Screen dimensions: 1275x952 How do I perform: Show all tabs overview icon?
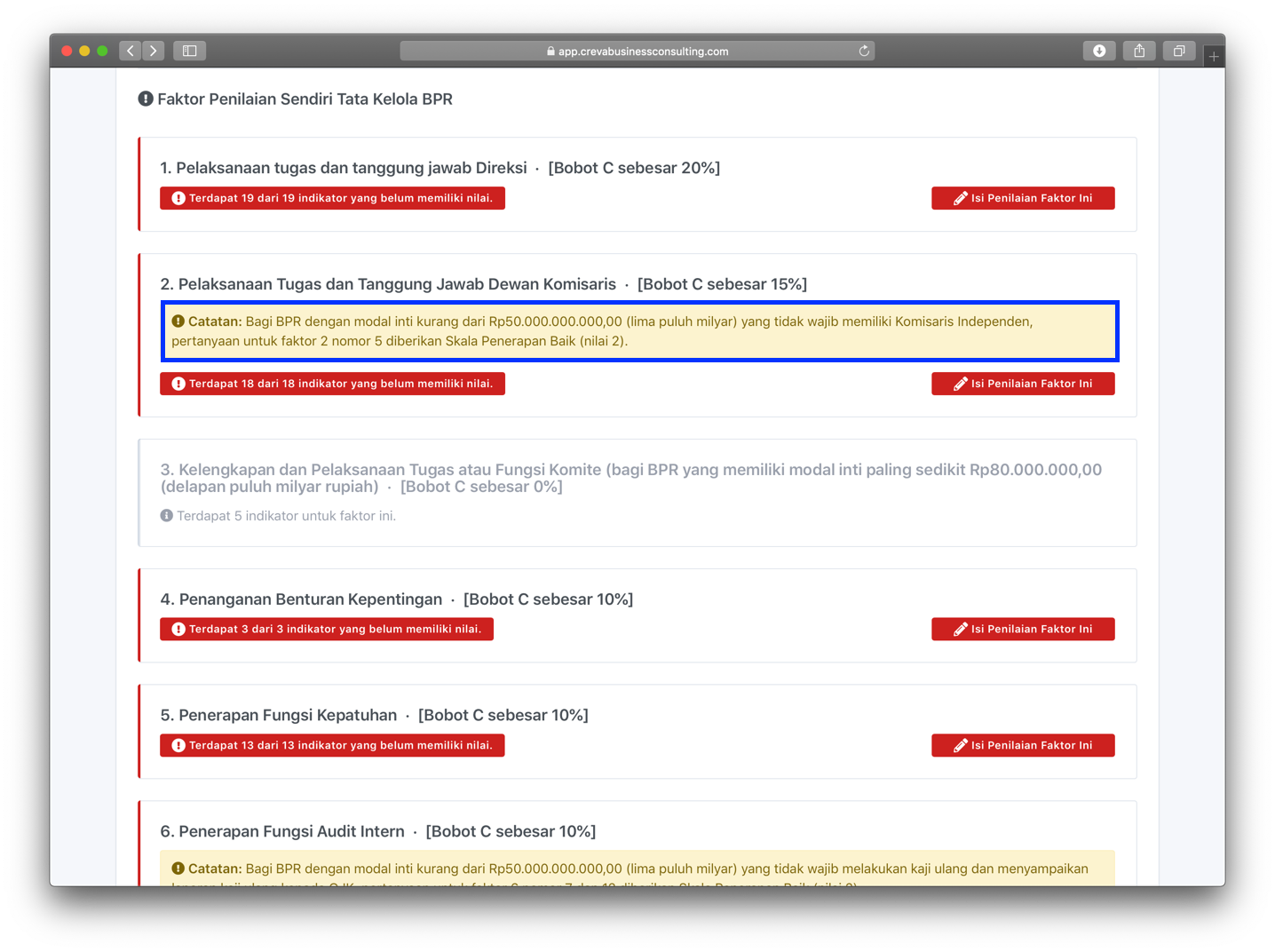click(1179, 51)
